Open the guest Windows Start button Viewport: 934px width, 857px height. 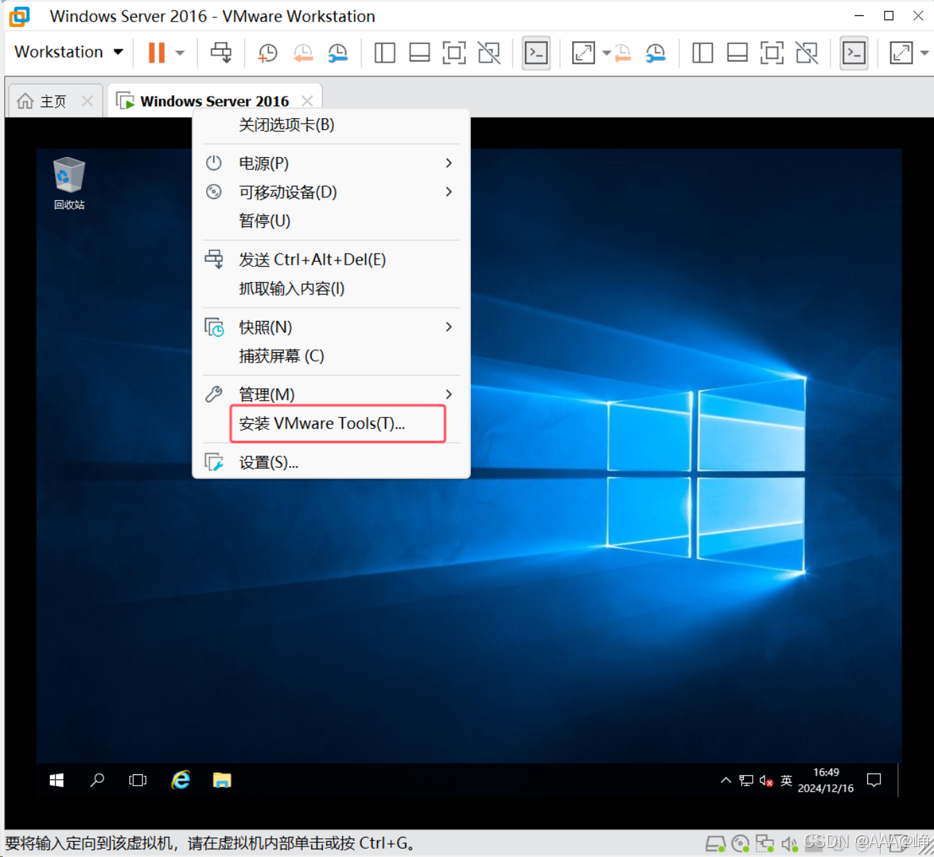pos(57,780)
